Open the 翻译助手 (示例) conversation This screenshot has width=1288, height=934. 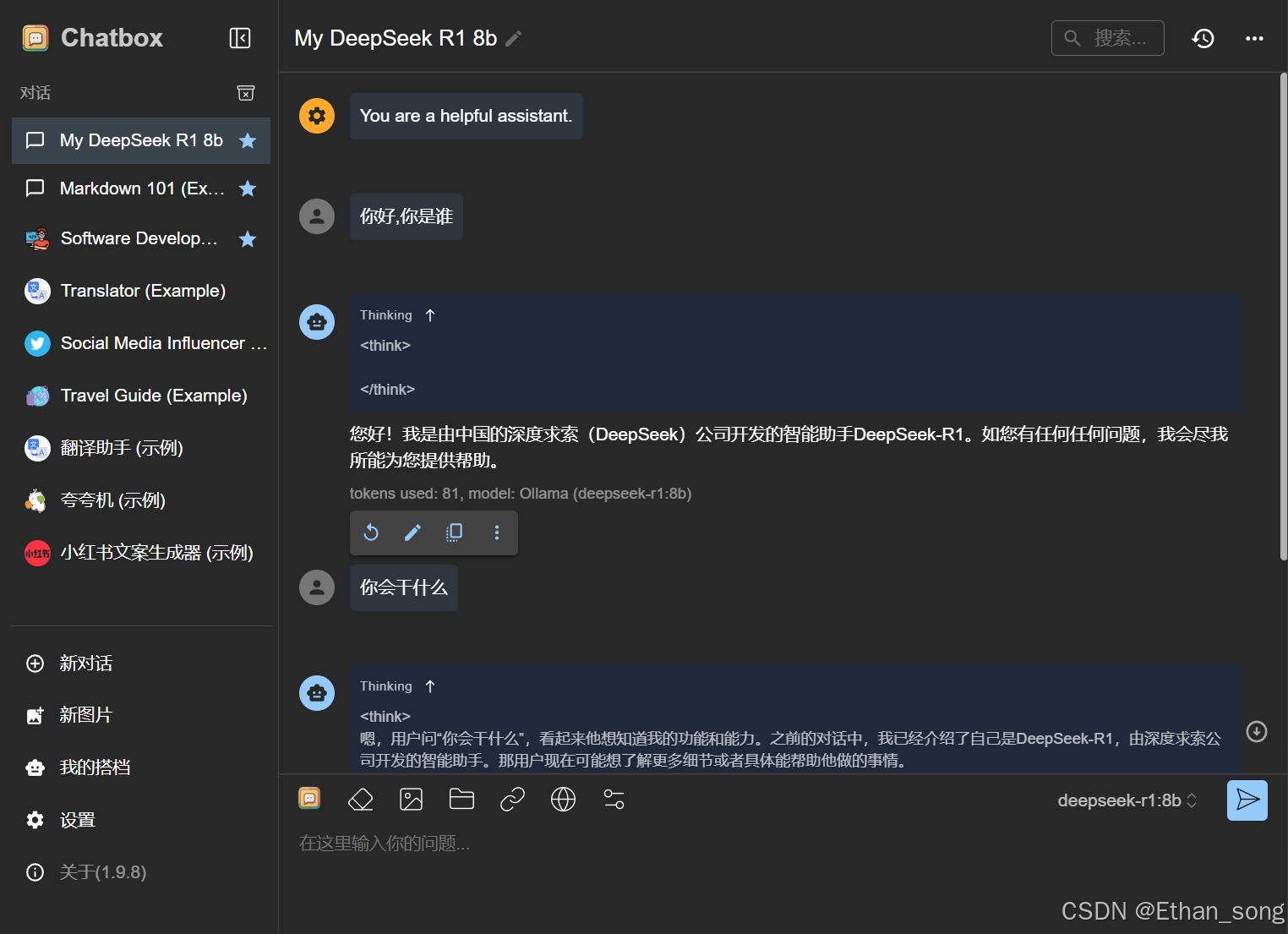(141, 448)
